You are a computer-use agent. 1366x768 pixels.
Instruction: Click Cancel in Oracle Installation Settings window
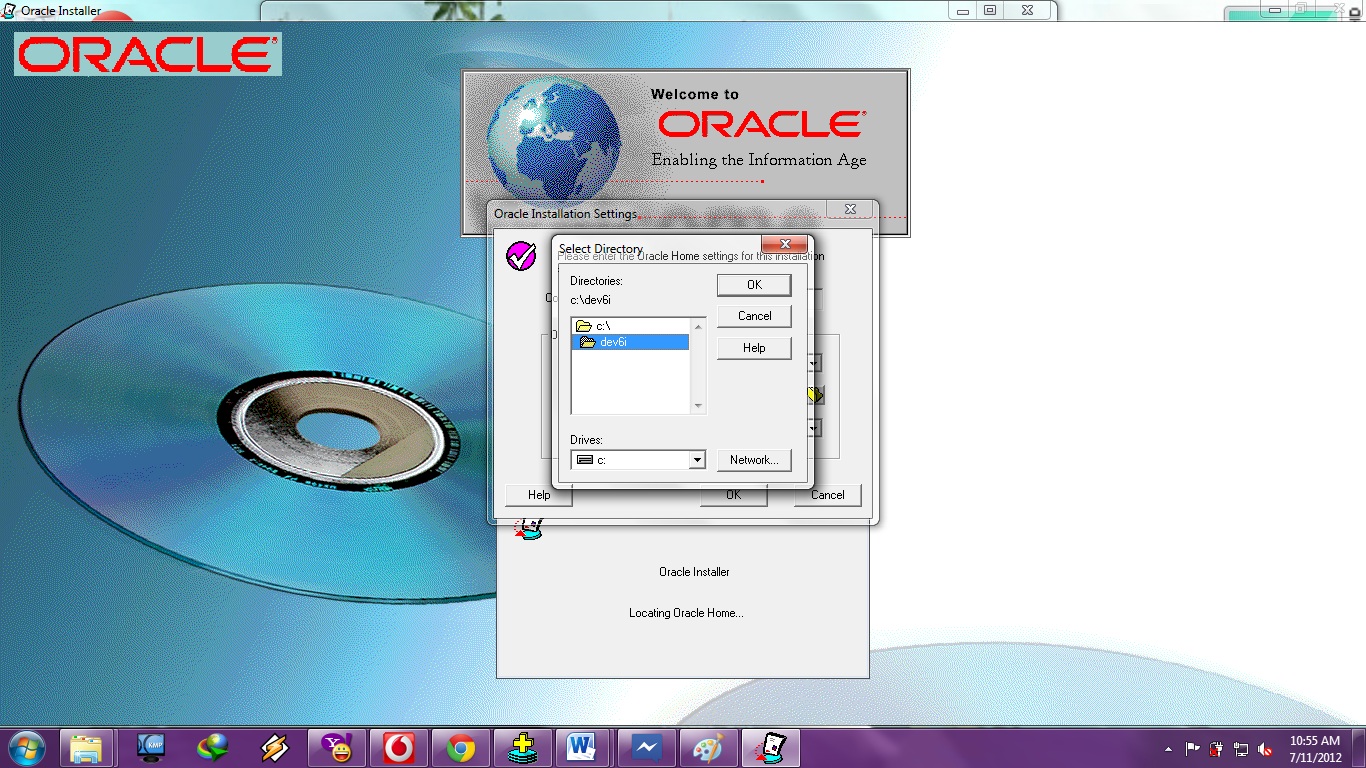827,495
